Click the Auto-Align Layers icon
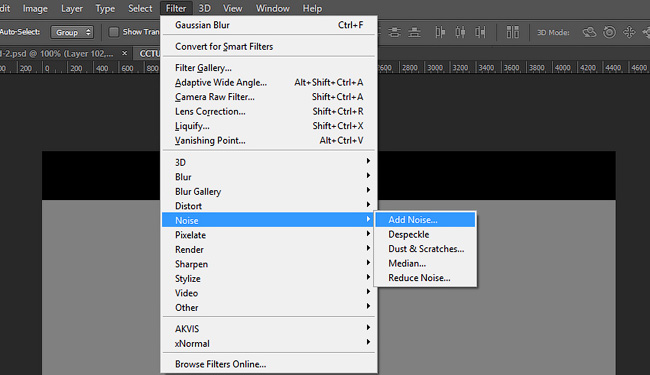 [x=513, y=32]
